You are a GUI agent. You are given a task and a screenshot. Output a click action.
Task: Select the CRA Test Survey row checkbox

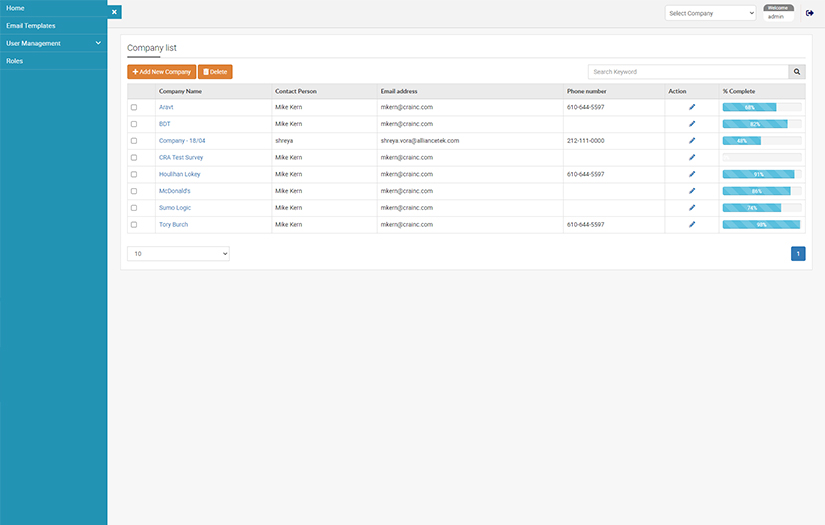134,158
